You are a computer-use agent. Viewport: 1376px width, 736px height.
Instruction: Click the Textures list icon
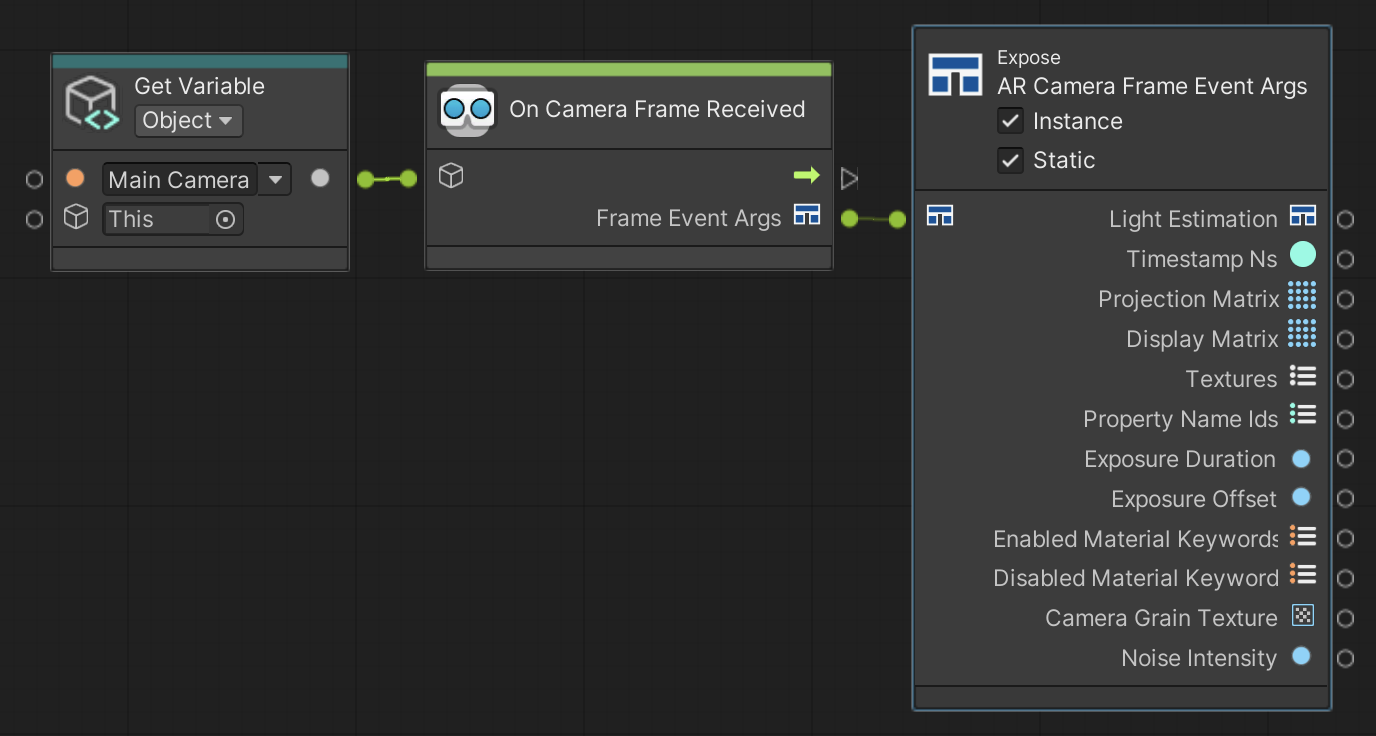[x=1303, y=377]
